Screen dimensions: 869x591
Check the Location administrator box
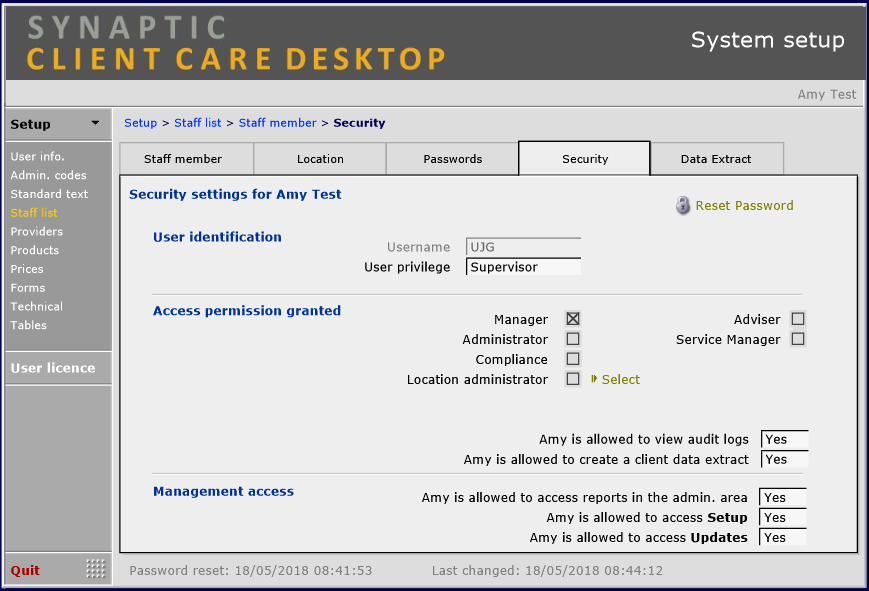coord(573,379)
